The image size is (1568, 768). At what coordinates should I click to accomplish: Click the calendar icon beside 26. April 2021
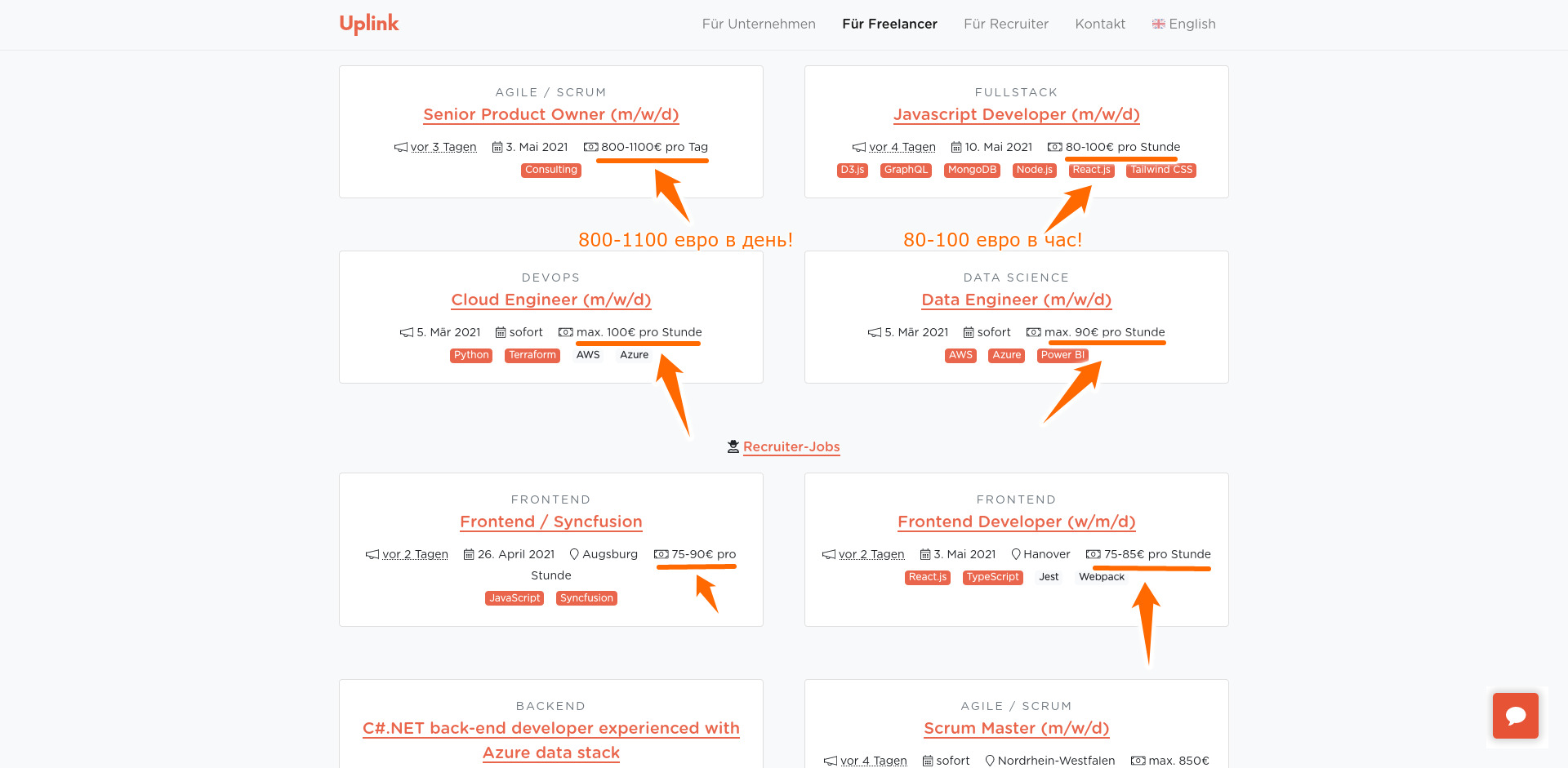click(469, 554)
